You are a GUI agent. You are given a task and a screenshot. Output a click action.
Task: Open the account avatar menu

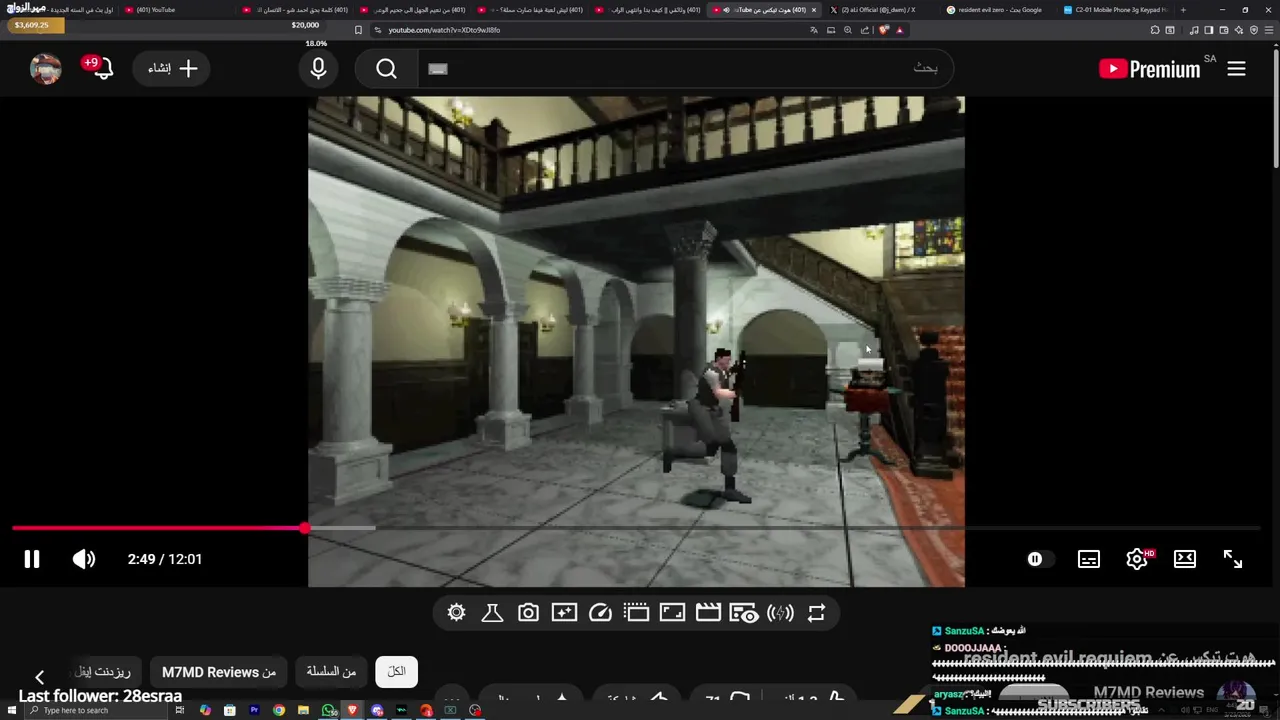point(46,69)
